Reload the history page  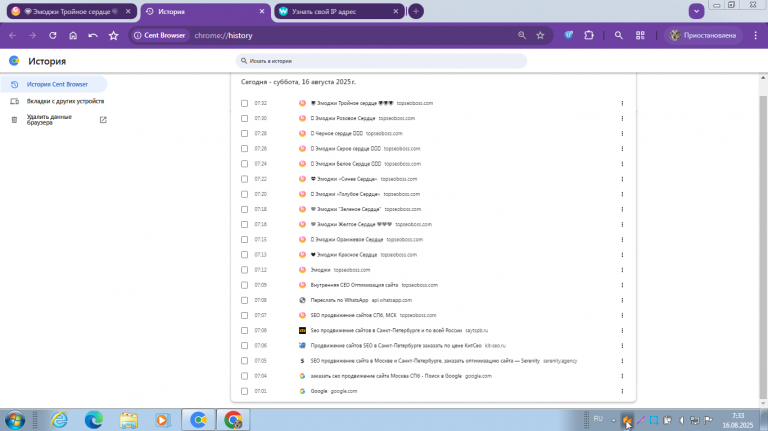(53, 35)
